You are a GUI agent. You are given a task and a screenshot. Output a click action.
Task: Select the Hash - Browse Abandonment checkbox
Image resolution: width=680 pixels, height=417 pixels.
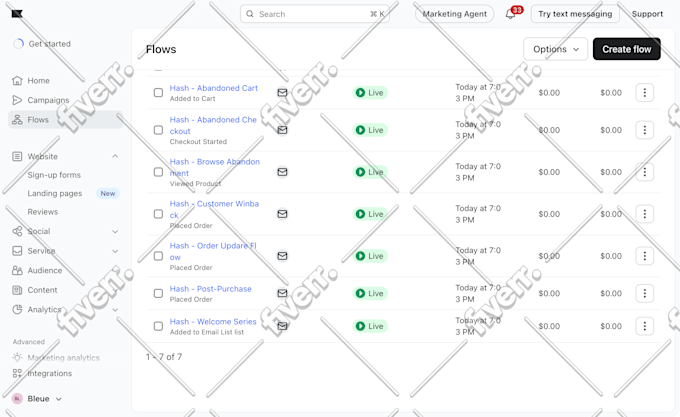(x=158, y=172)
